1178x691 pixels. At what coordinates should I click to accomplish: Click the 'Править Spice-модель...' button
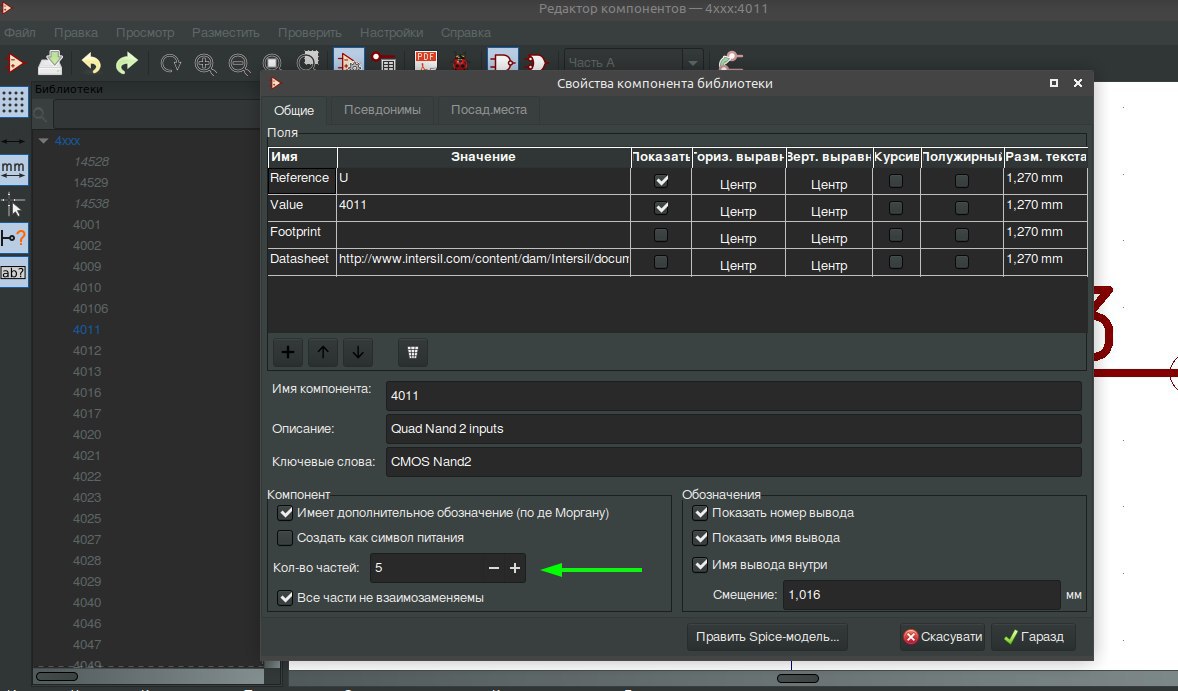(x=768, y=637)
